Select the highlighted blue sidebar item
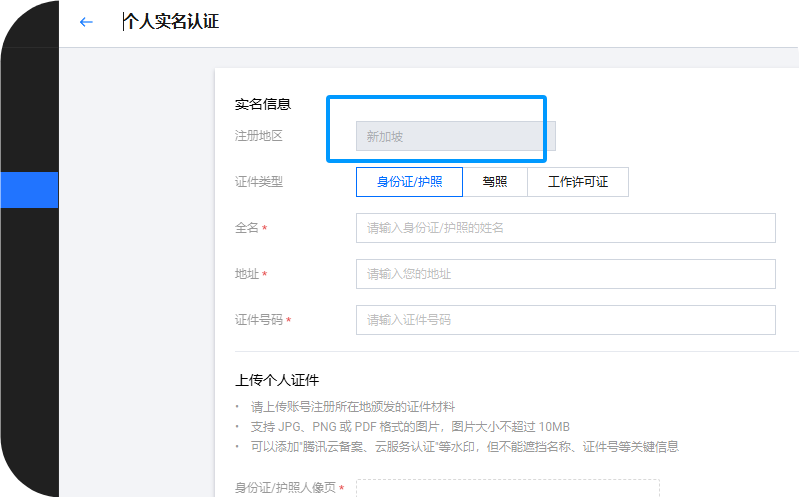Screen dimensions: 799x497 click(x=29, y=190)
